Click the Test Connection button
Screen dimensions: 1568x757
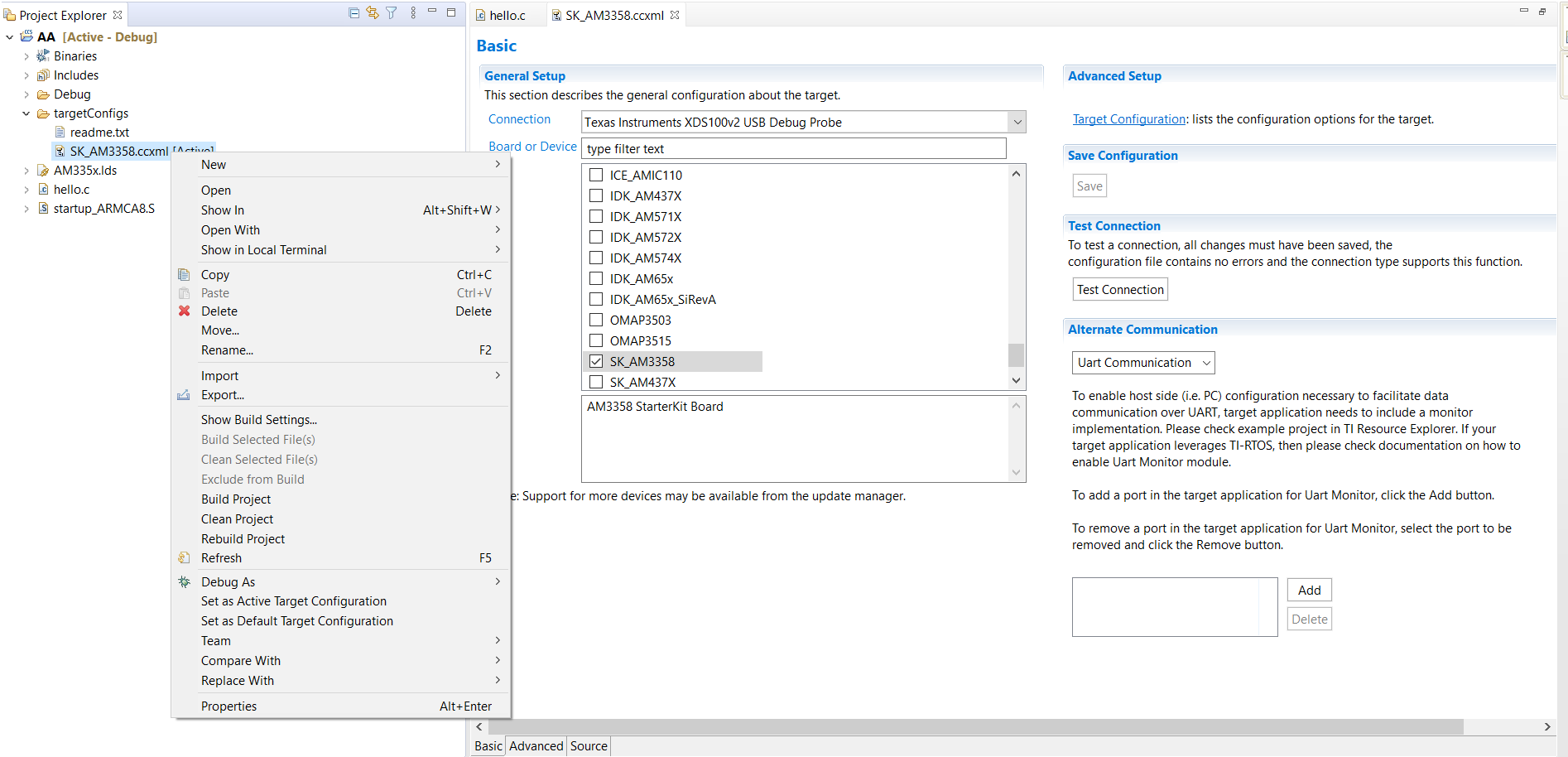(x=1119, y=289)
